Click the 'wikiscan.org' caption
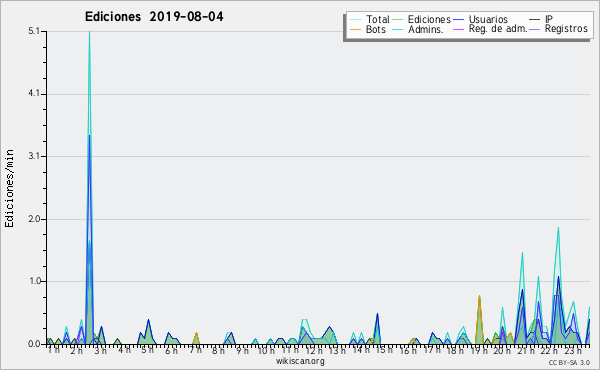Viewport: 600px width, 370px height. click(x=300, y=361)
